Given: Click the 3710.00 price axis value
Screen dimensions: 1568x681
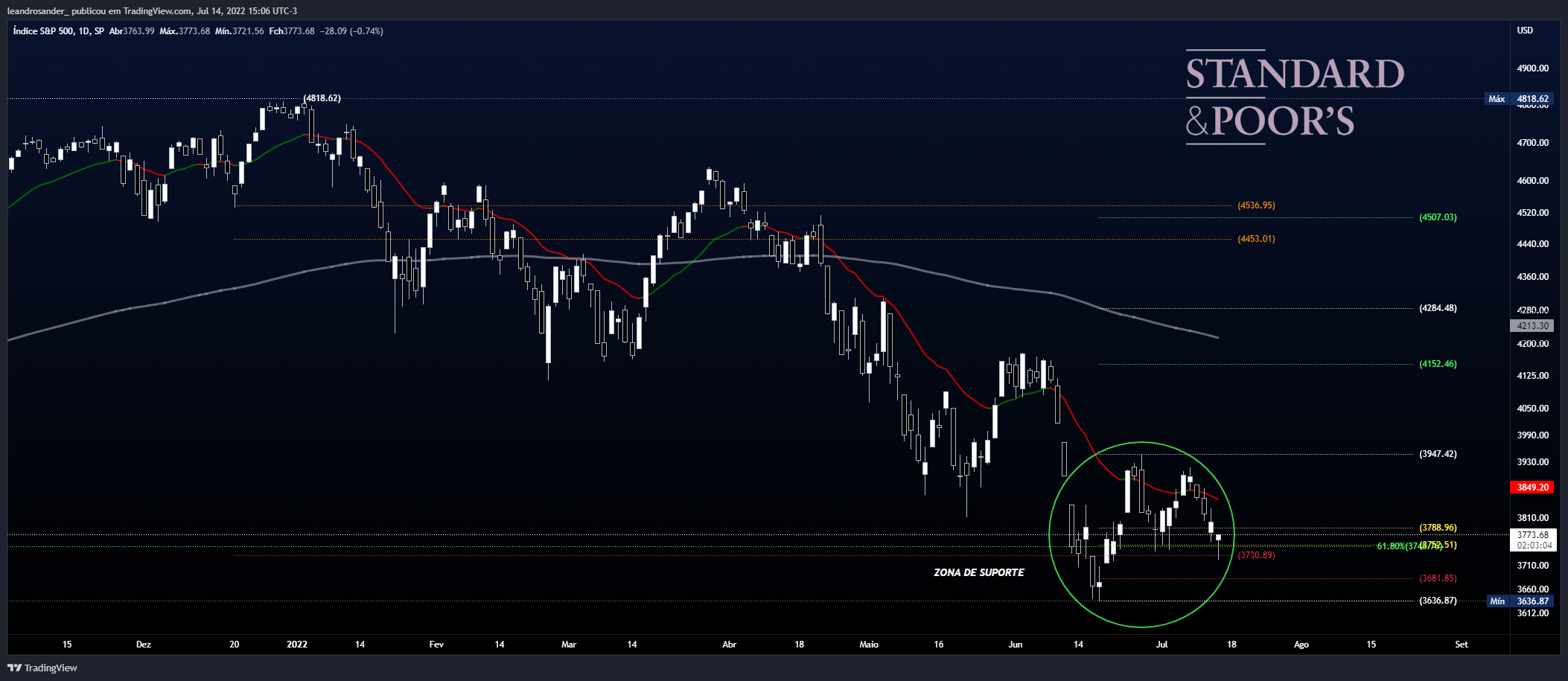Looking at the screenshot, I should point(1532,566).
